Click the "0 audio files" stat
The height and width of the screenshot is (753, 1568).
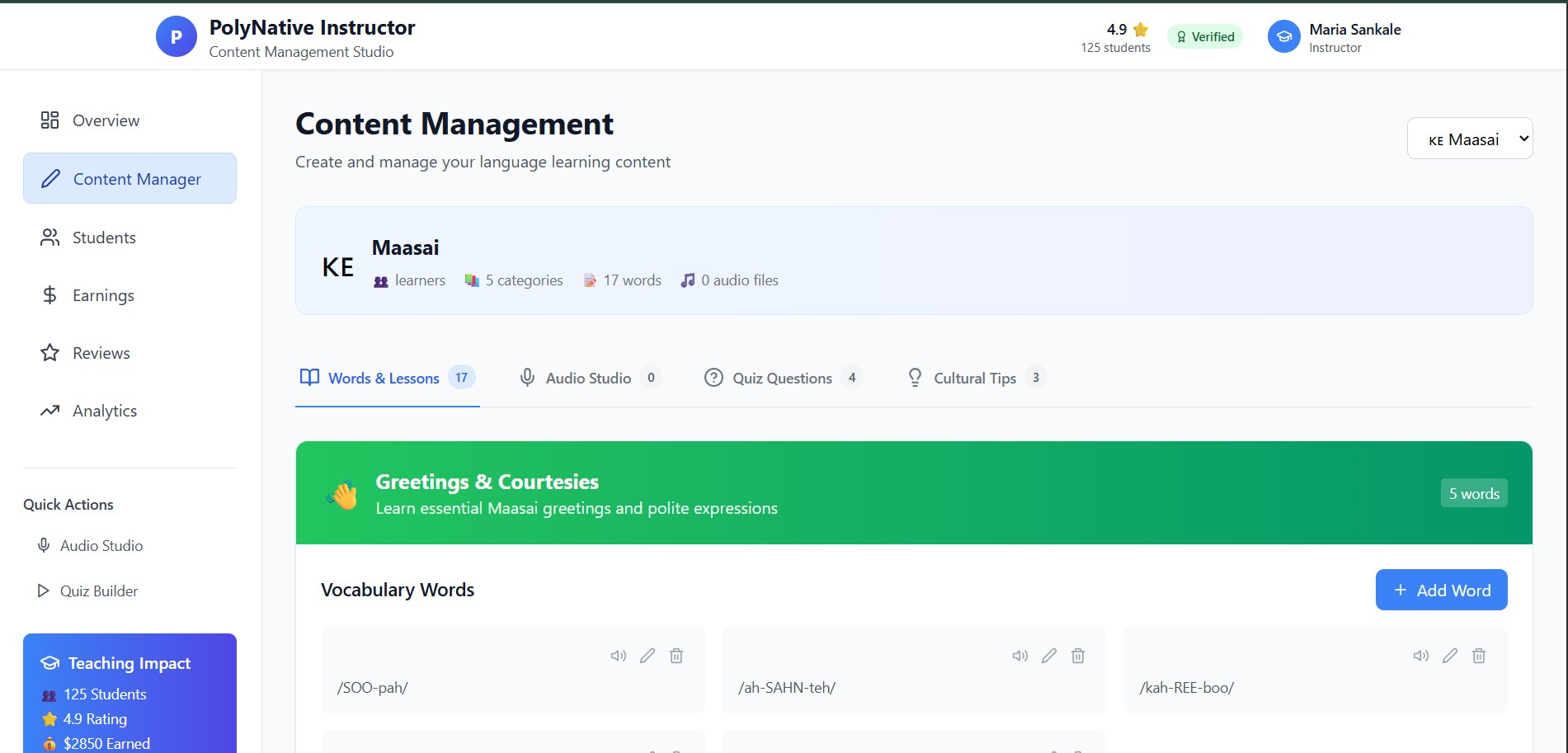[x=729, y=280]
